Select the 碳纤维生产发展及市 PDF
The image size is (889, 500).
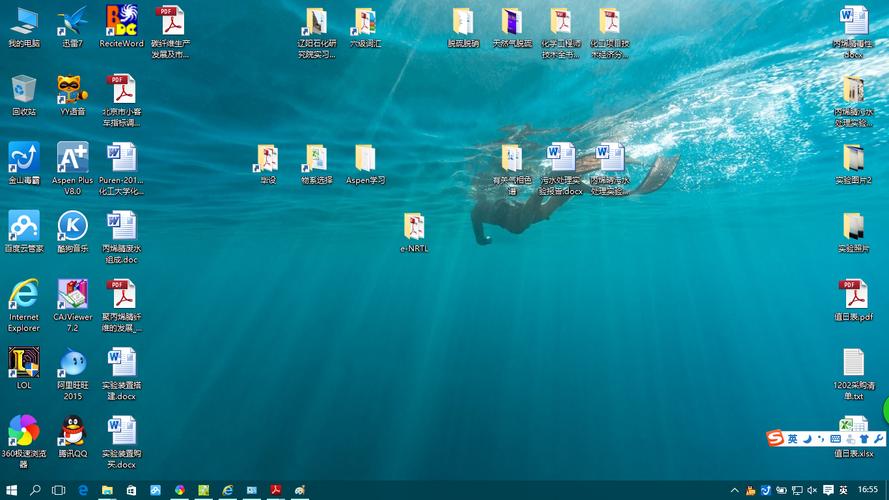(170, 32)
